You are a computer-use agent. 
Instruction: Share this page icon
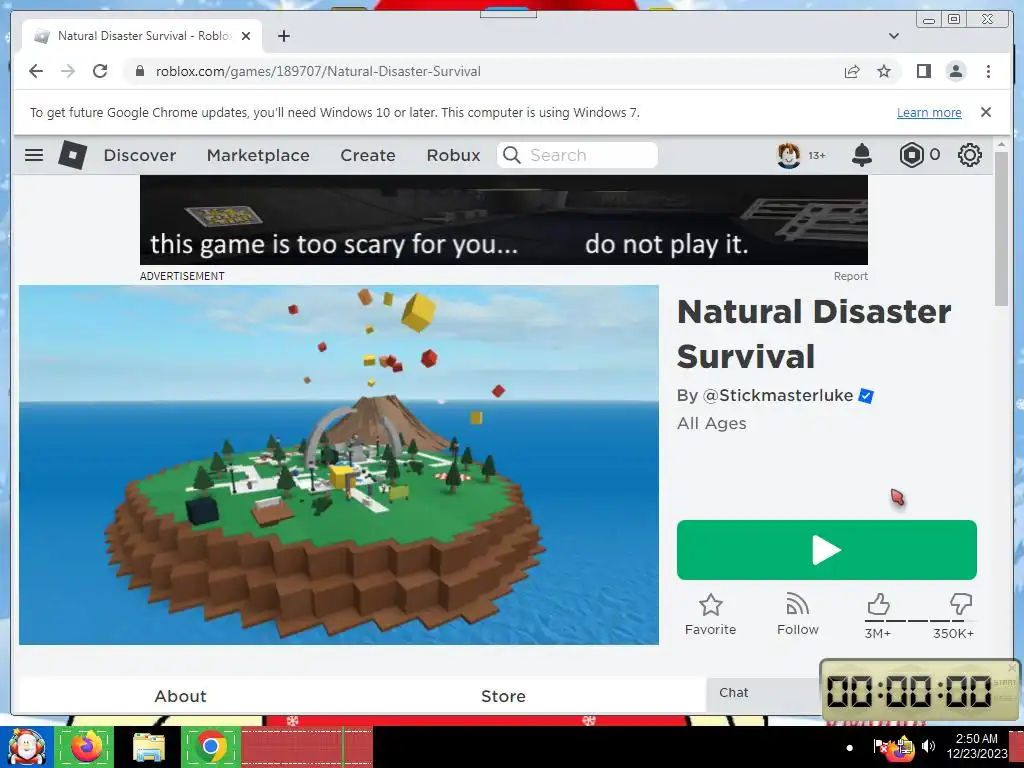click(852, 71)
